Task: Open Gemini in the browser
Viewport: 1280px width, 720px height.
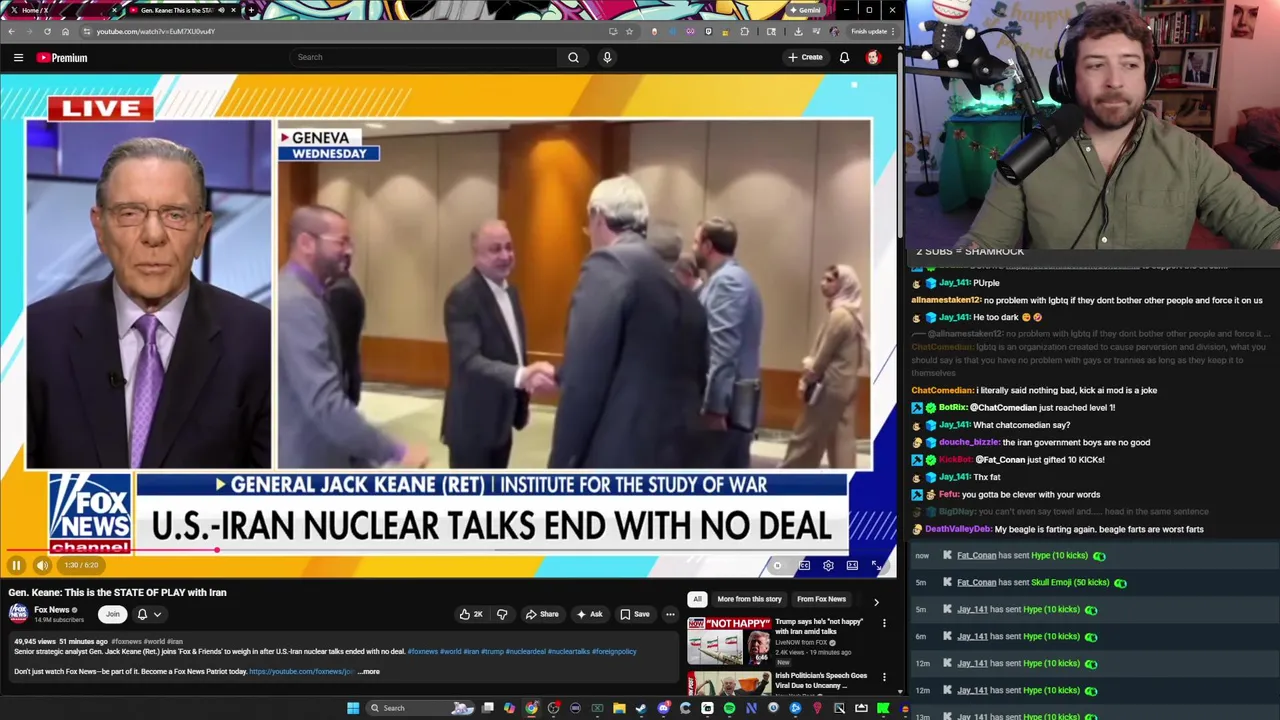Action: (806, 10)
